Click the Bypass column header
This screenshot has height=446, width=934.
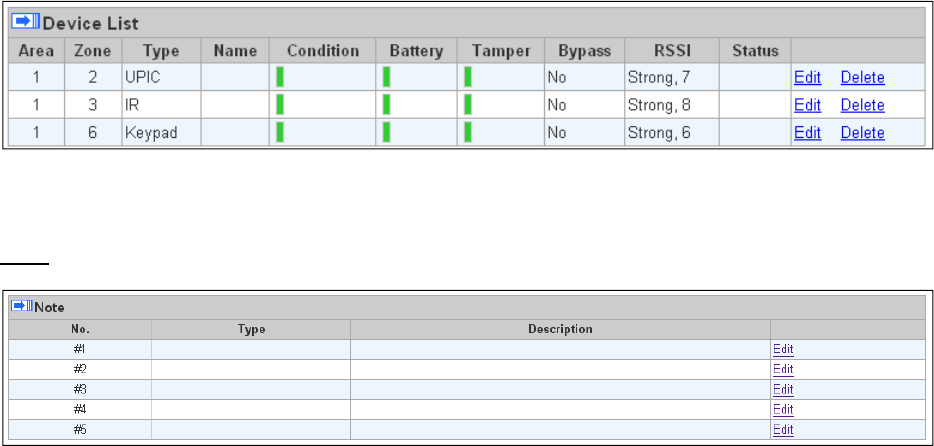click(x=584, y=51)
